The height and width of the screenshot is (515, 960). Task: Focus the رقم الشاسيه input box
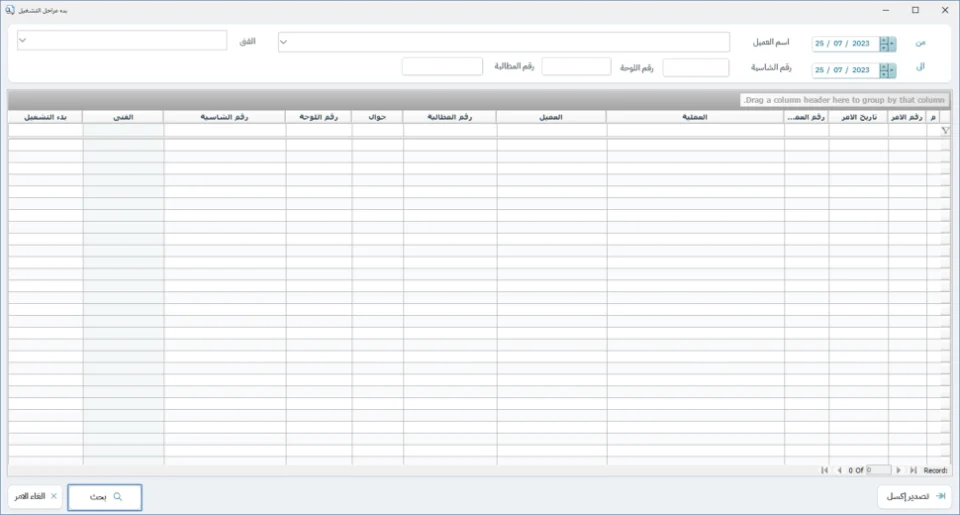(x=696, y=67)
